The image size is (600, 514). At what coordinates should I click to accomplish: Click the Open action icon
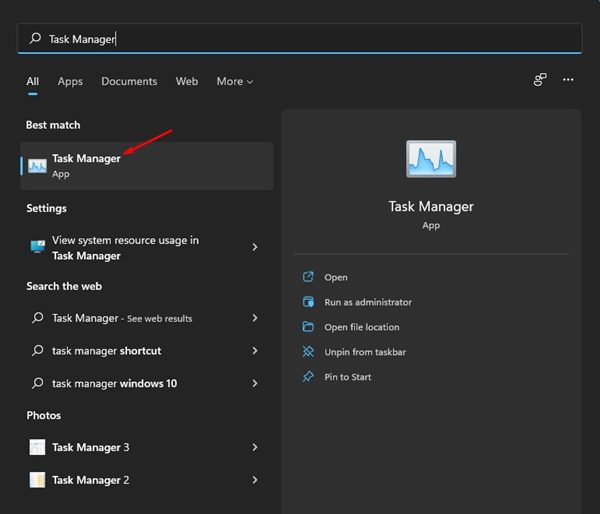point(307,277)
